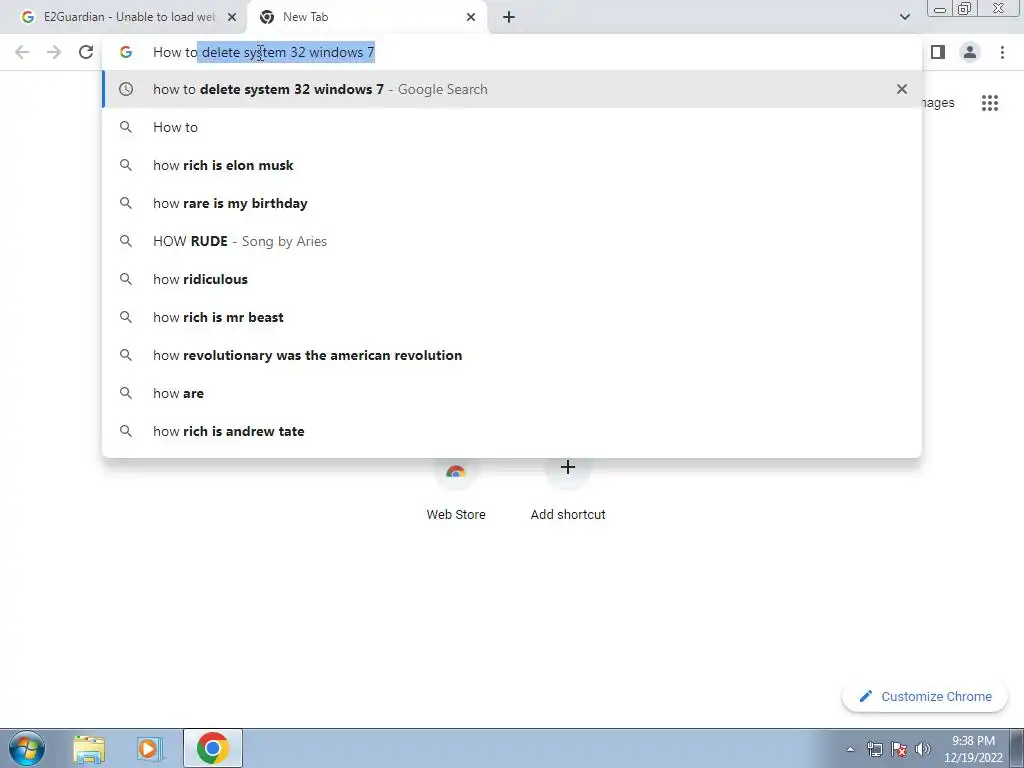
Task: Click in the address bar text
Action: (264, 52)
